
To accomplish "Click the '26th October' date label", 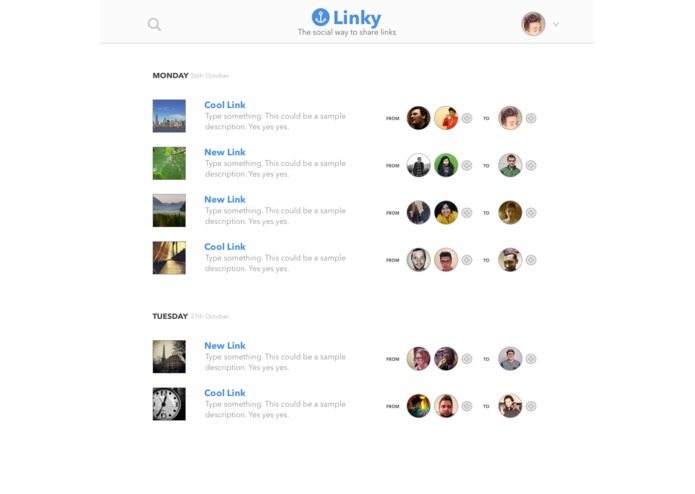I will 210,76.
